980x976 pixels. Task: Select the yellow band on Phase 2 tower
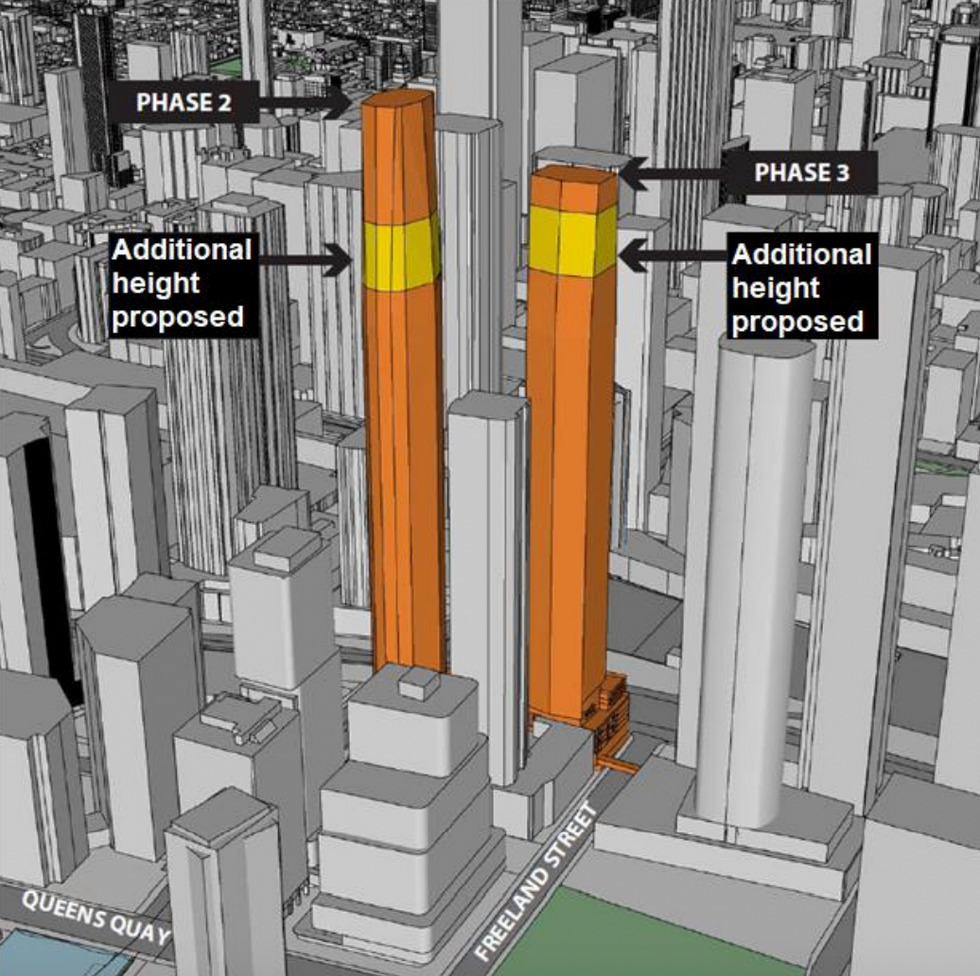point(402,252)
